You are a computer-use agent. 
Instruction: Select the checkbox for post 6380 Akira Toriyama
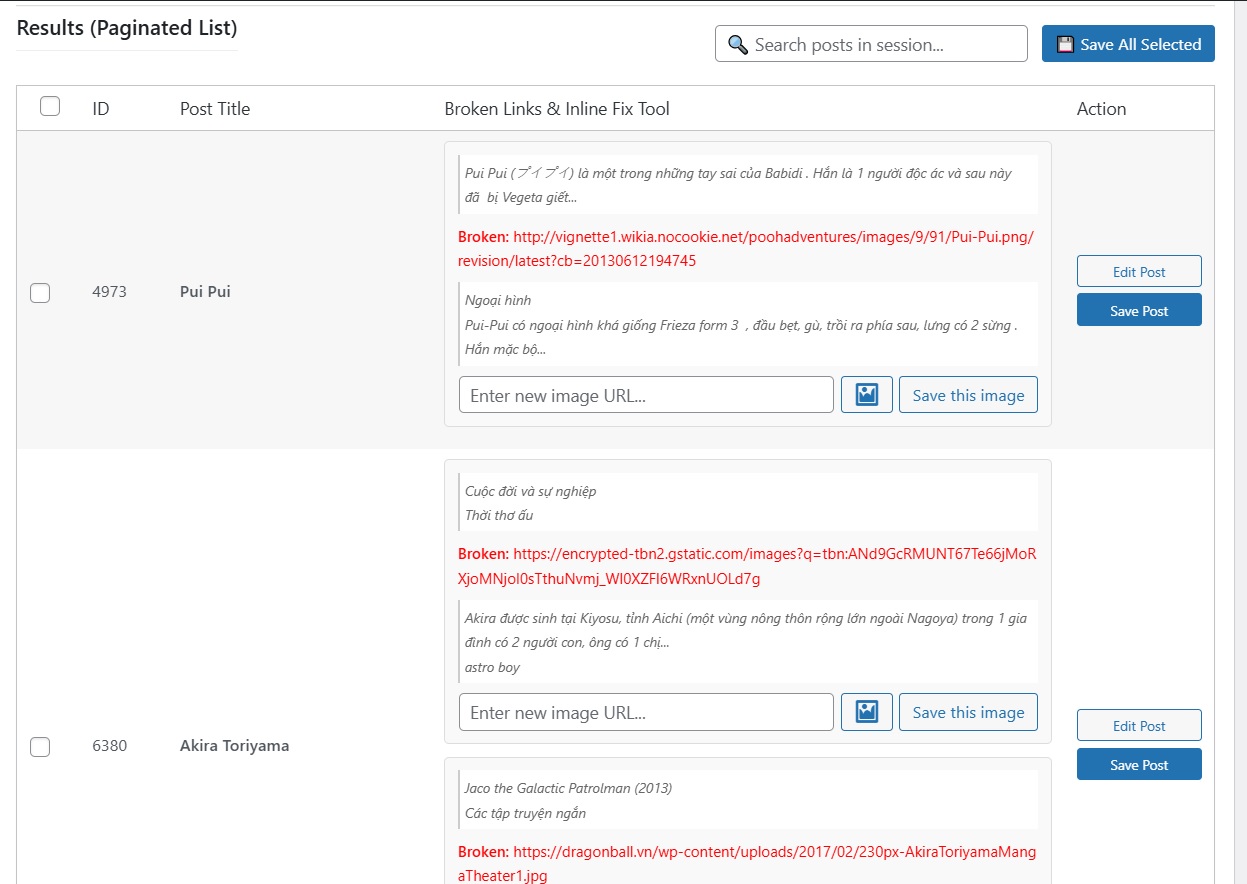[x=40, y=746]
